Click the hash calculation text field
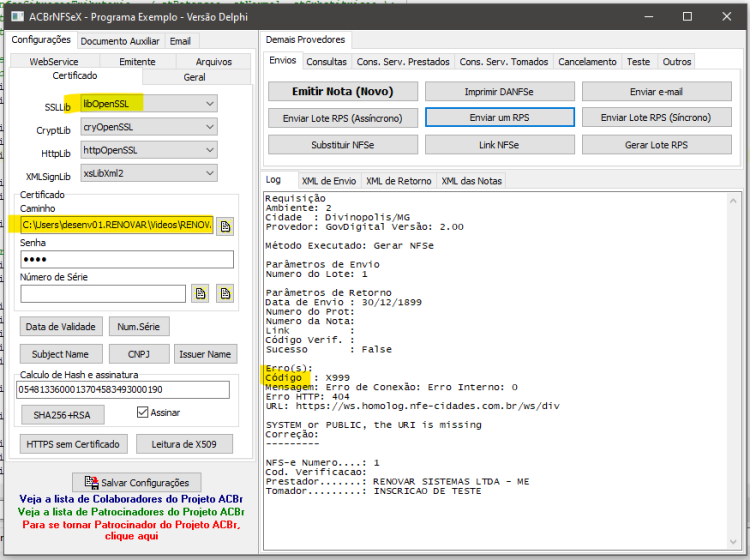Screen dimensions: 750x560 123,390
